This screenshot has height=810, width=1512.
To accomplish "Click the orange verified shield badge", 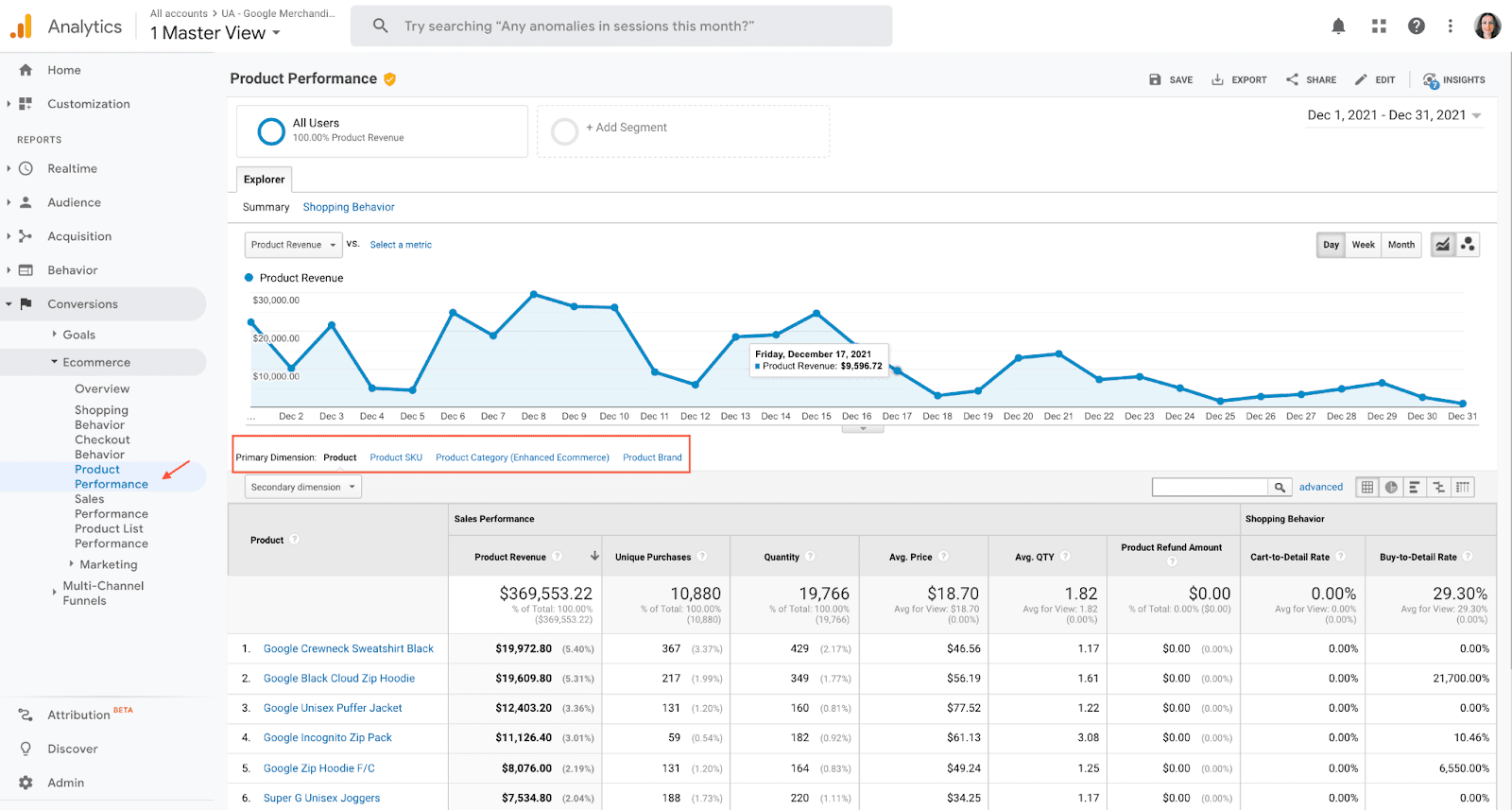I will (x=389, y=79).
